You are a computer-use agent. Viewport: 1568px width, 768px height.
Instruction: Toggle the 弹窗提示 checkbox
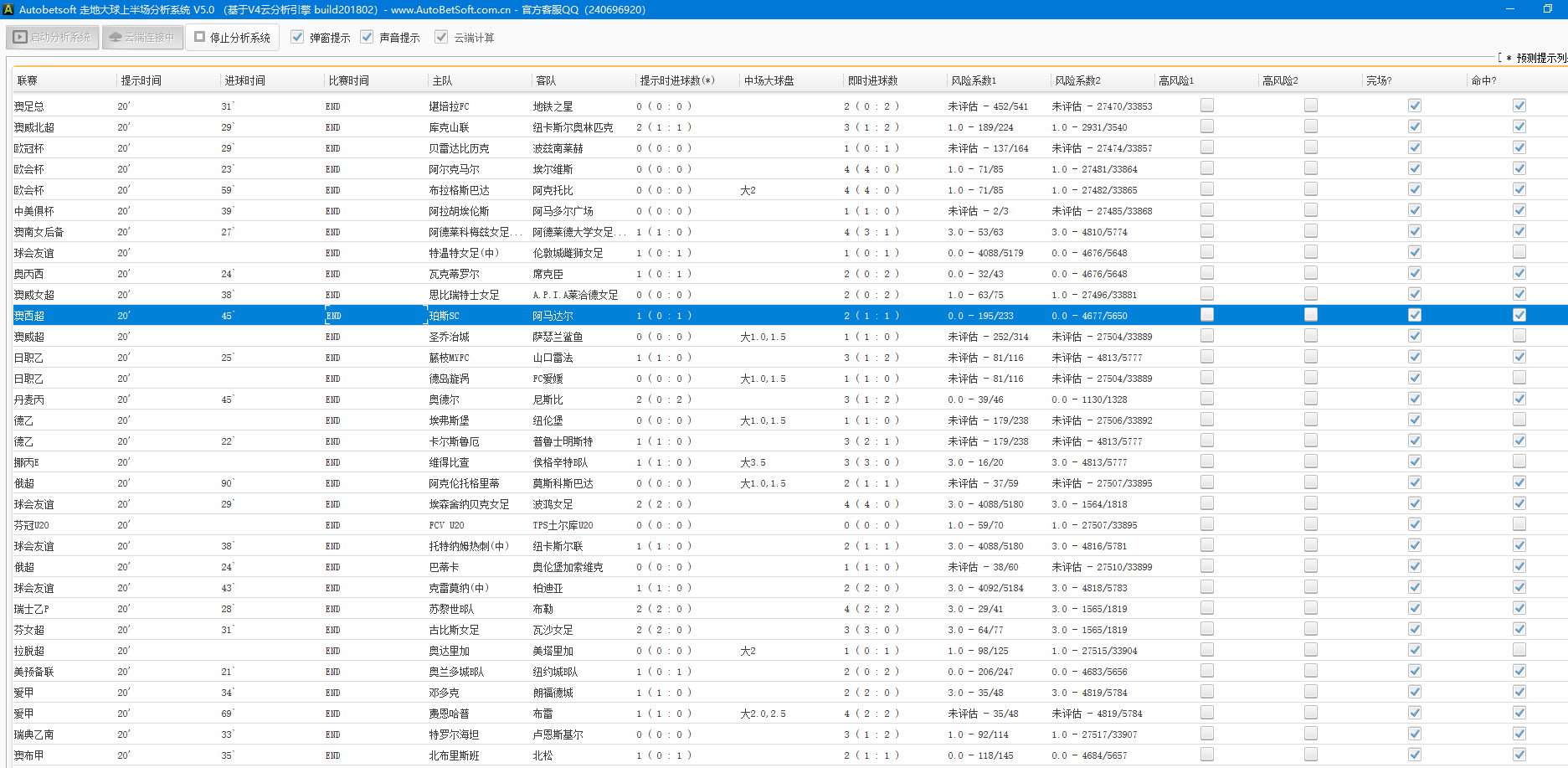(x=297, y=37)
